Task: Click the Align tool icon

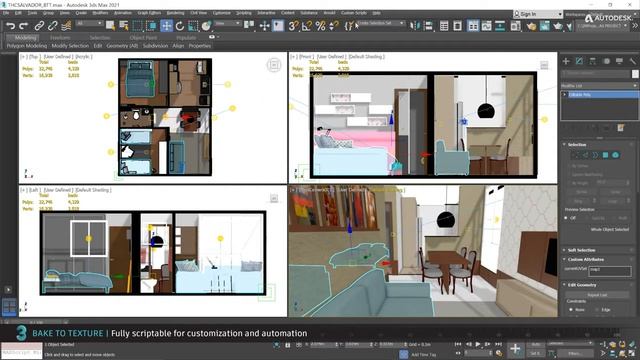Action: [428, 26]
